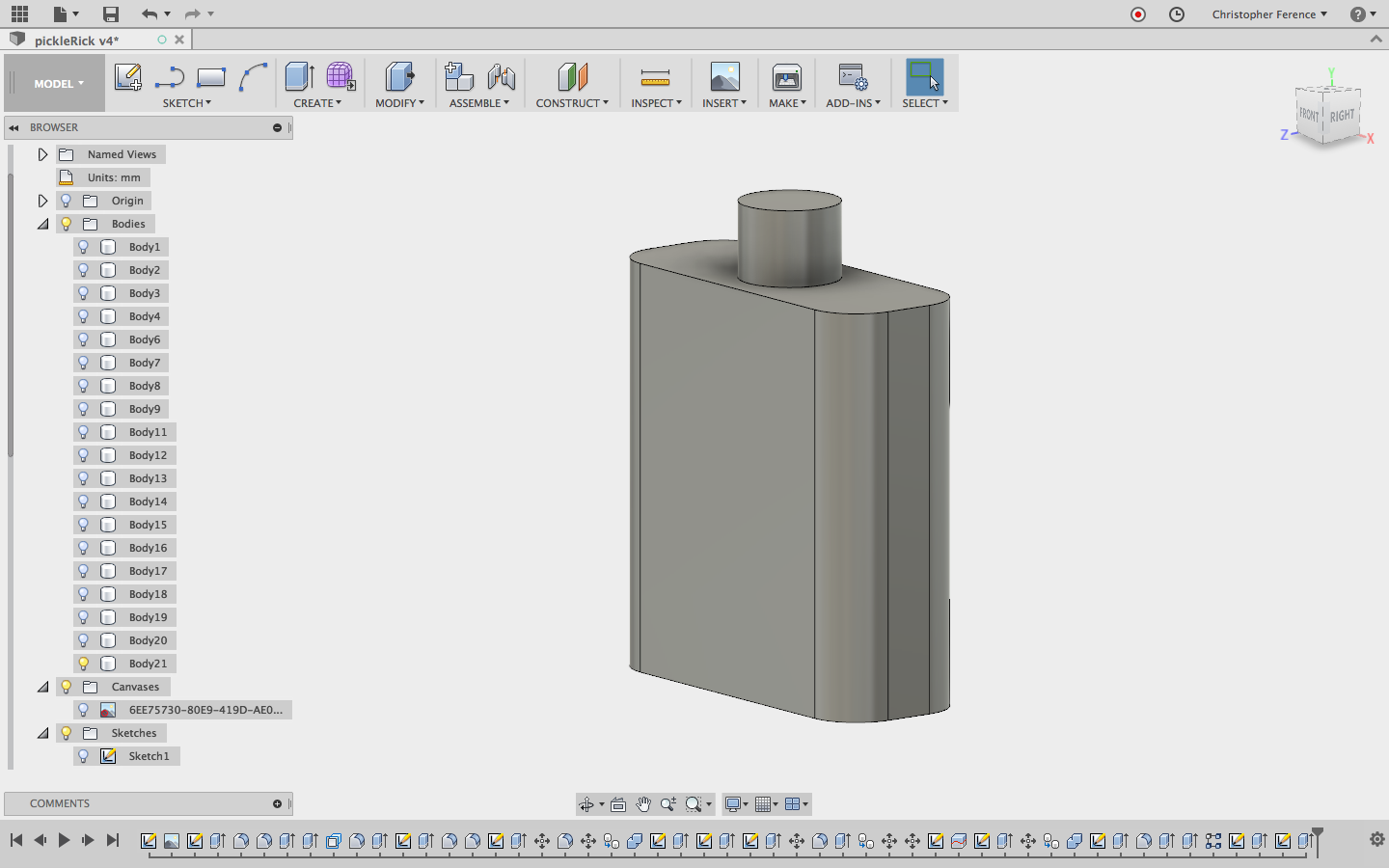The height and width of the screenshot is (868, 1389).
Task: Open the job status clock icon
Action: pos(1177,14)
